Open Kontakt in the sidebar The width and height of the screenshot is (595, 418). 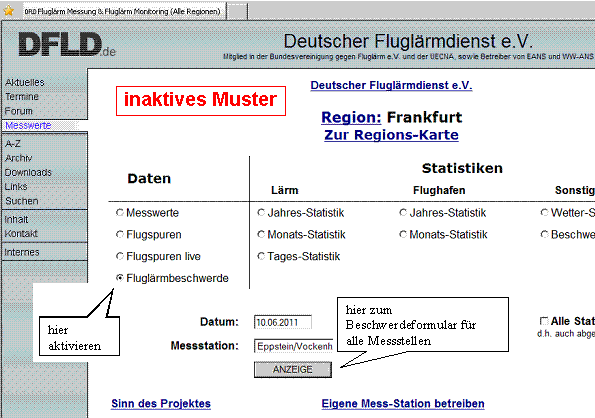point(21,234)
